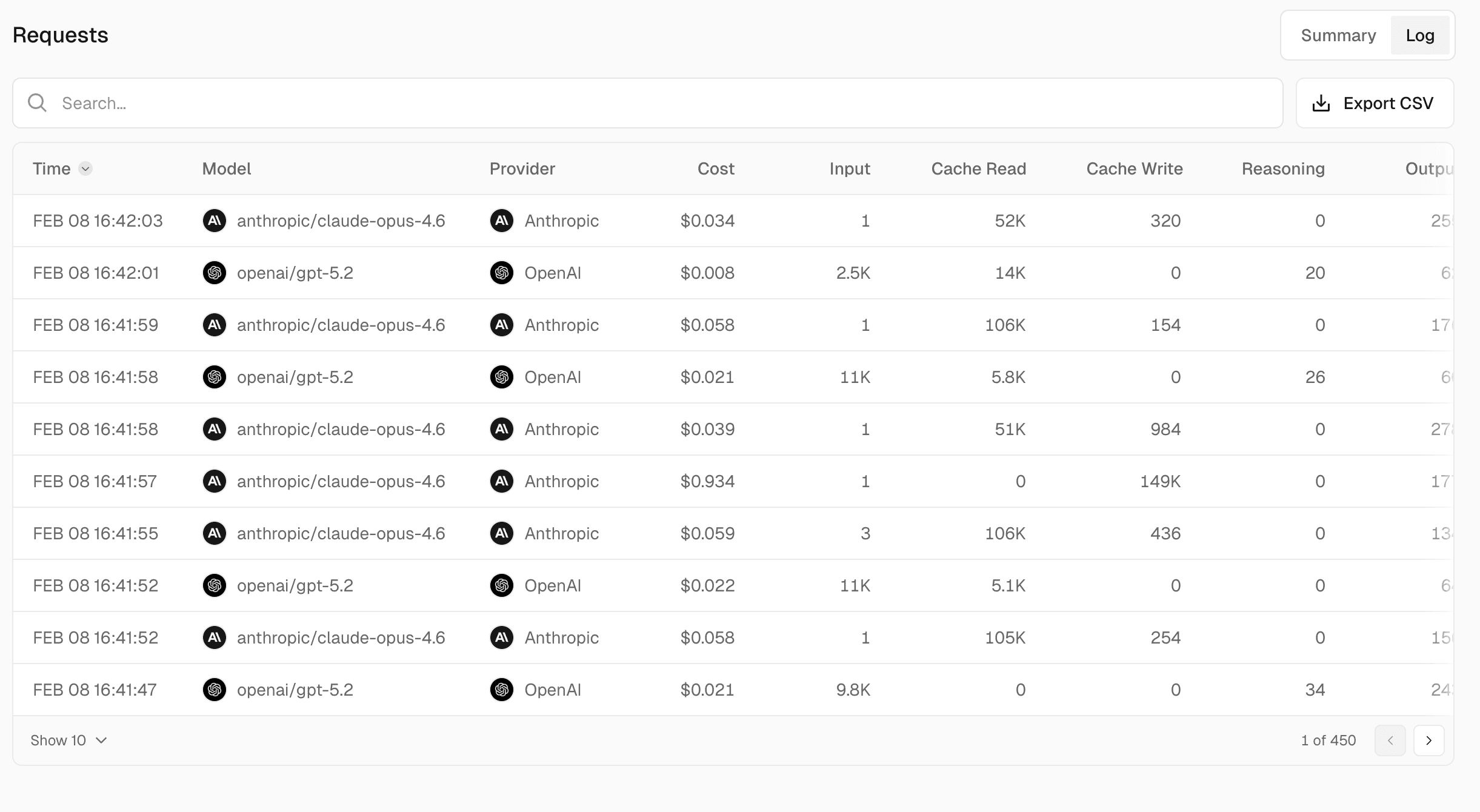Switch to the Summary tab
The width and height of the screenshot is (1480, 812).
[x=1338, y=36]
